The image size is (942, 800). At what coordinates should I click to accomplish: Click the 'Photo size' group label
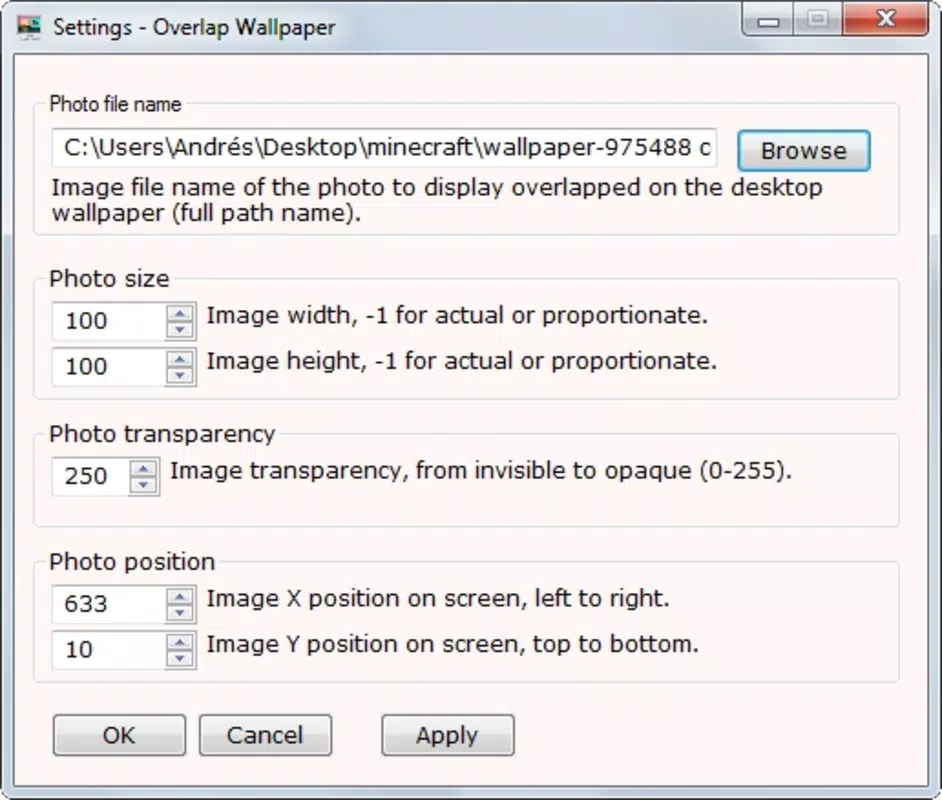[109, 279]
